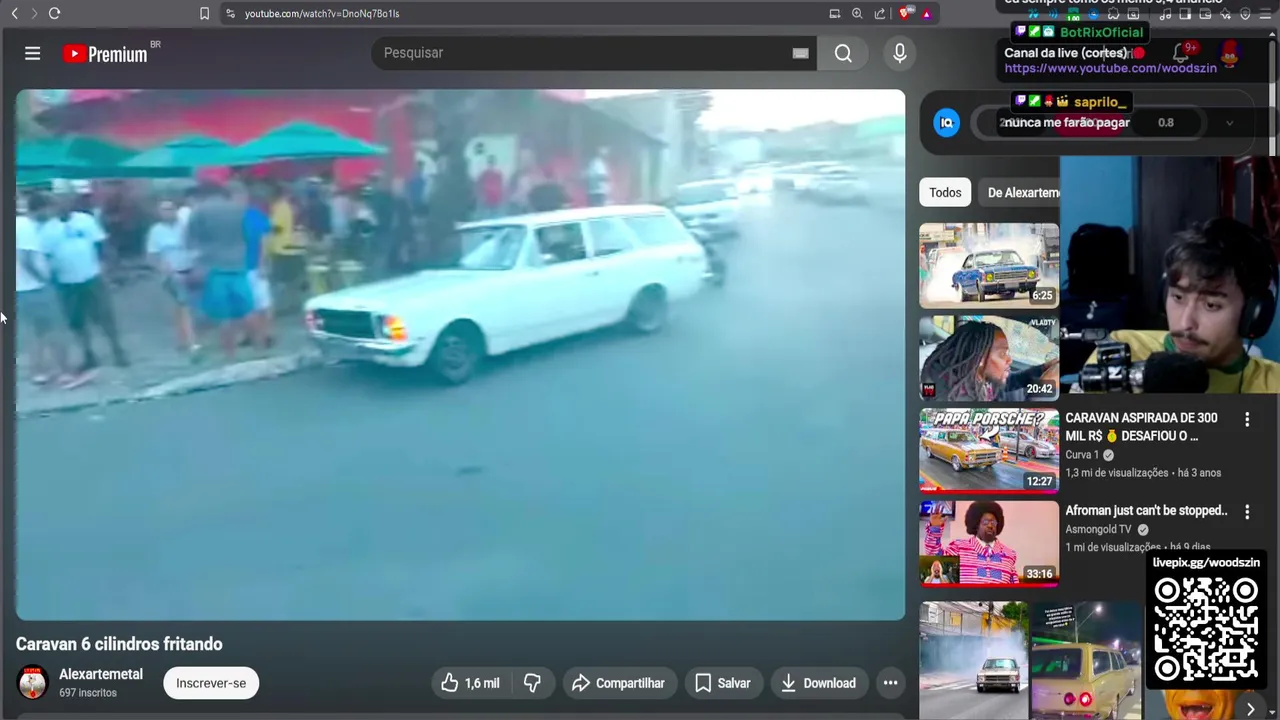View site information icon in address bar
The image size is (1280, 720).
point(230,13)
